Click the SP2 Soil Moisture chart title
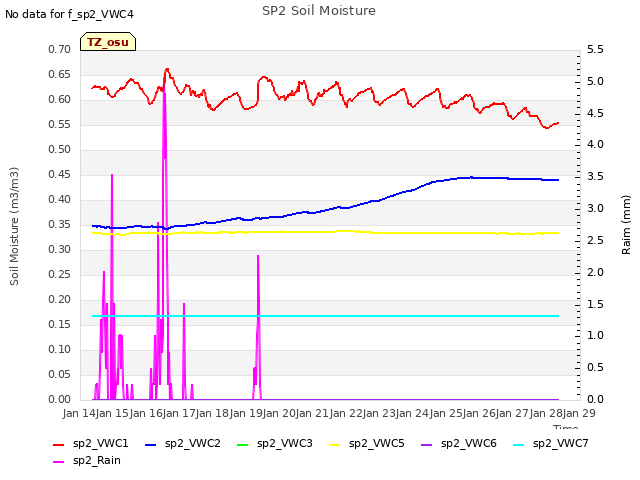Screen dimensions: 640x480 point(319,11)
